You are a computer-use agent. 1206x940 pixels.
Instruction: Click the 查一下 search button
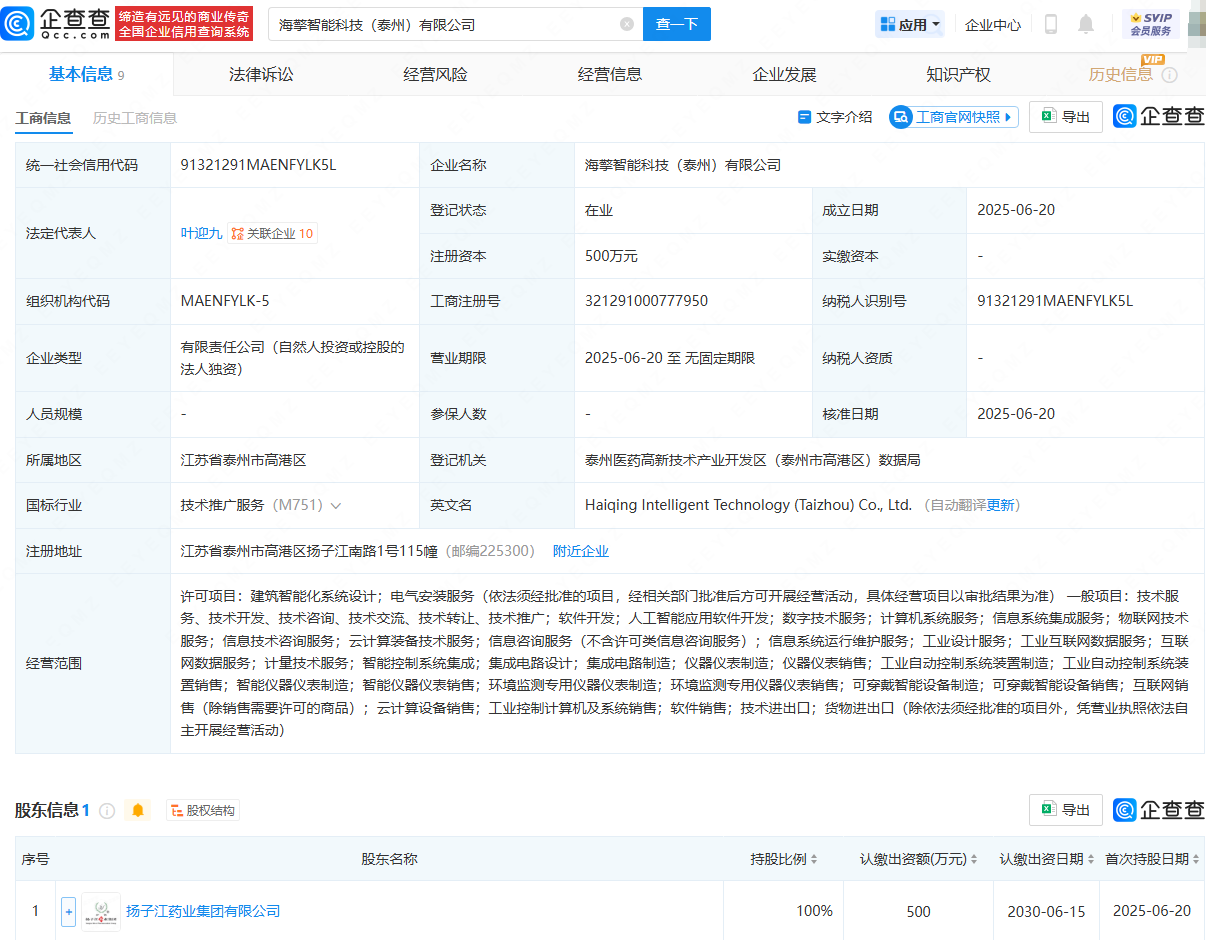pos(676,24)
